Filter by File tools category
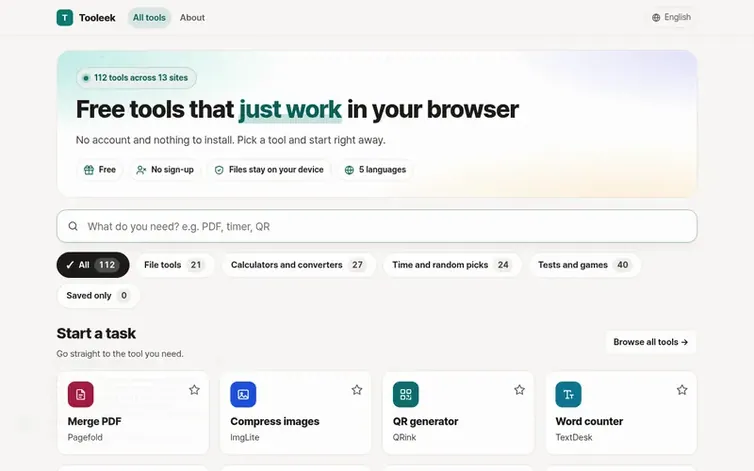 (174, 265)
